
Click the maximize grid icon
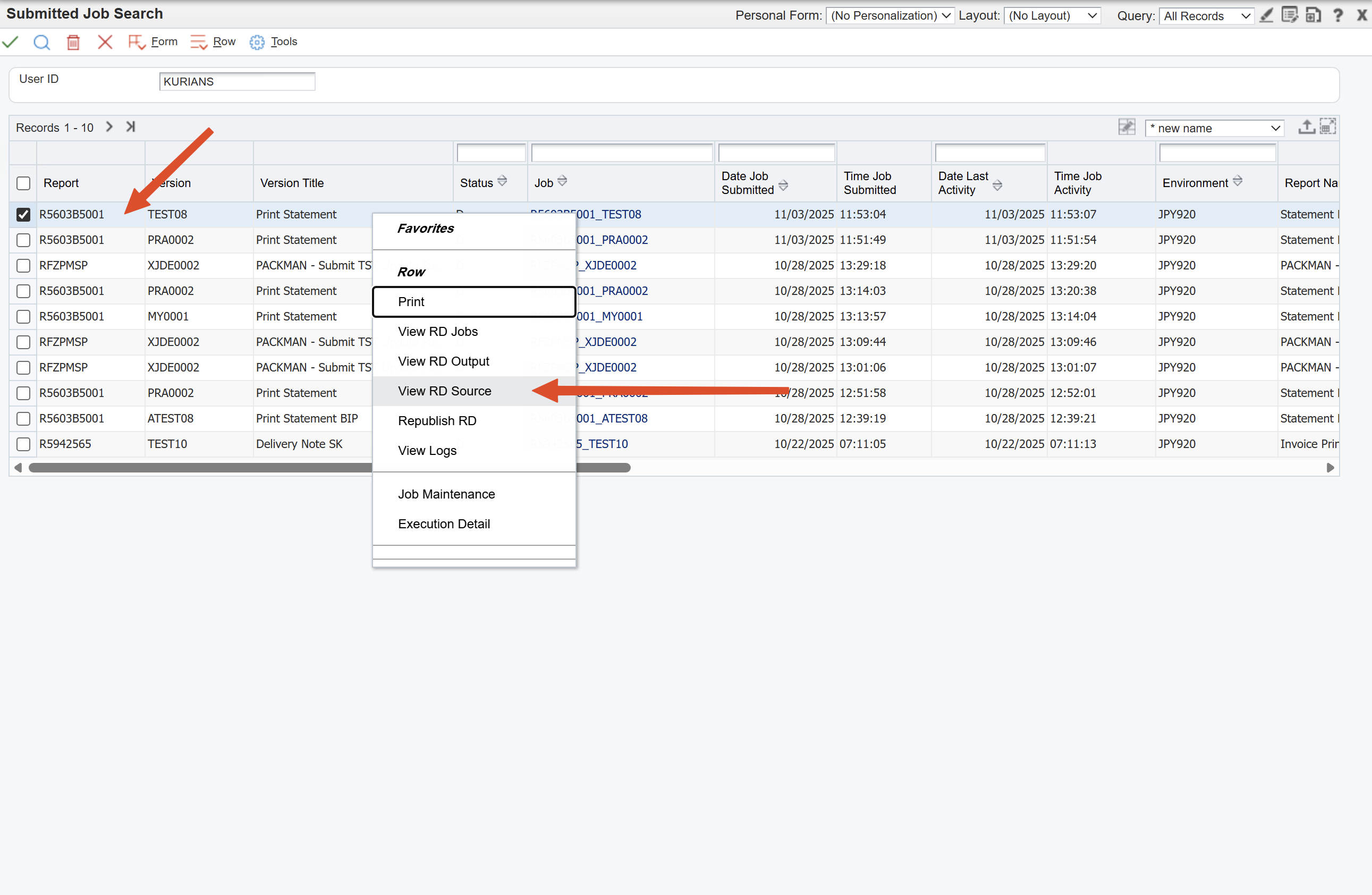[x=1327, y=127]
